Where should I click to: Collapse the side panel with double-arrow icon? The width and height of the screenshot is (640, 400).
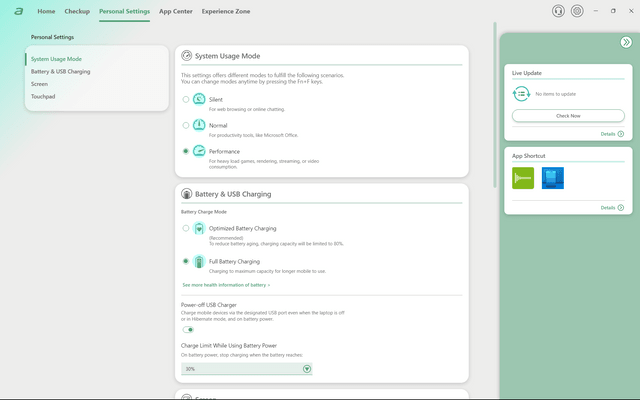[x=626, y=42]
